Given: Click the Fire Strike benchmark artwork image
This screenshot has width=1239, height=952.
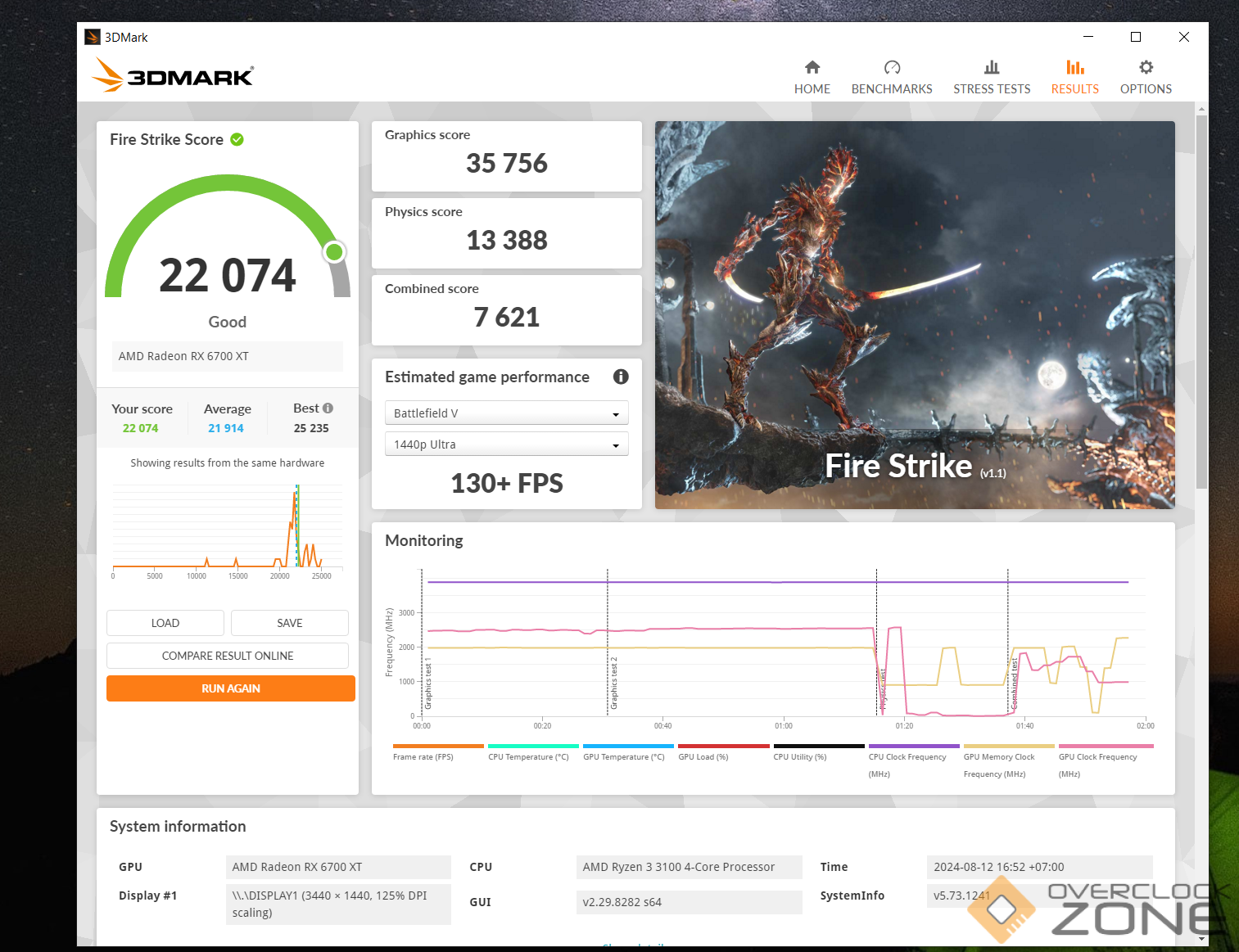Looking at the screenshot, I should [x=915, y=315].
